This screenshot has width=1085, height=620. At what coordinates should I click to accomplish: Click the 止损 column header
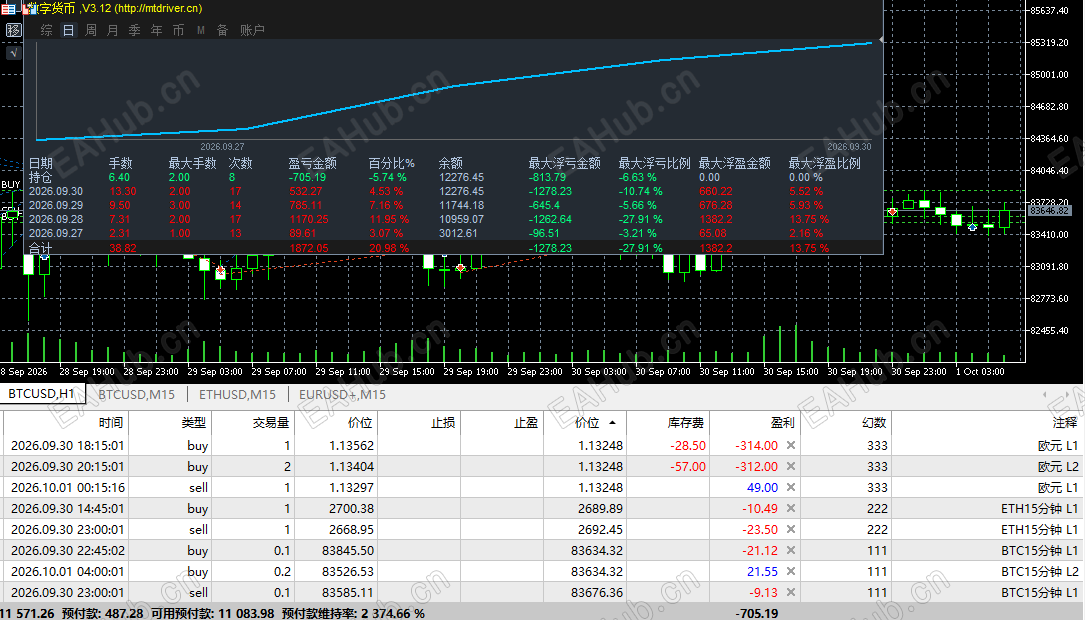coord(419,422)
